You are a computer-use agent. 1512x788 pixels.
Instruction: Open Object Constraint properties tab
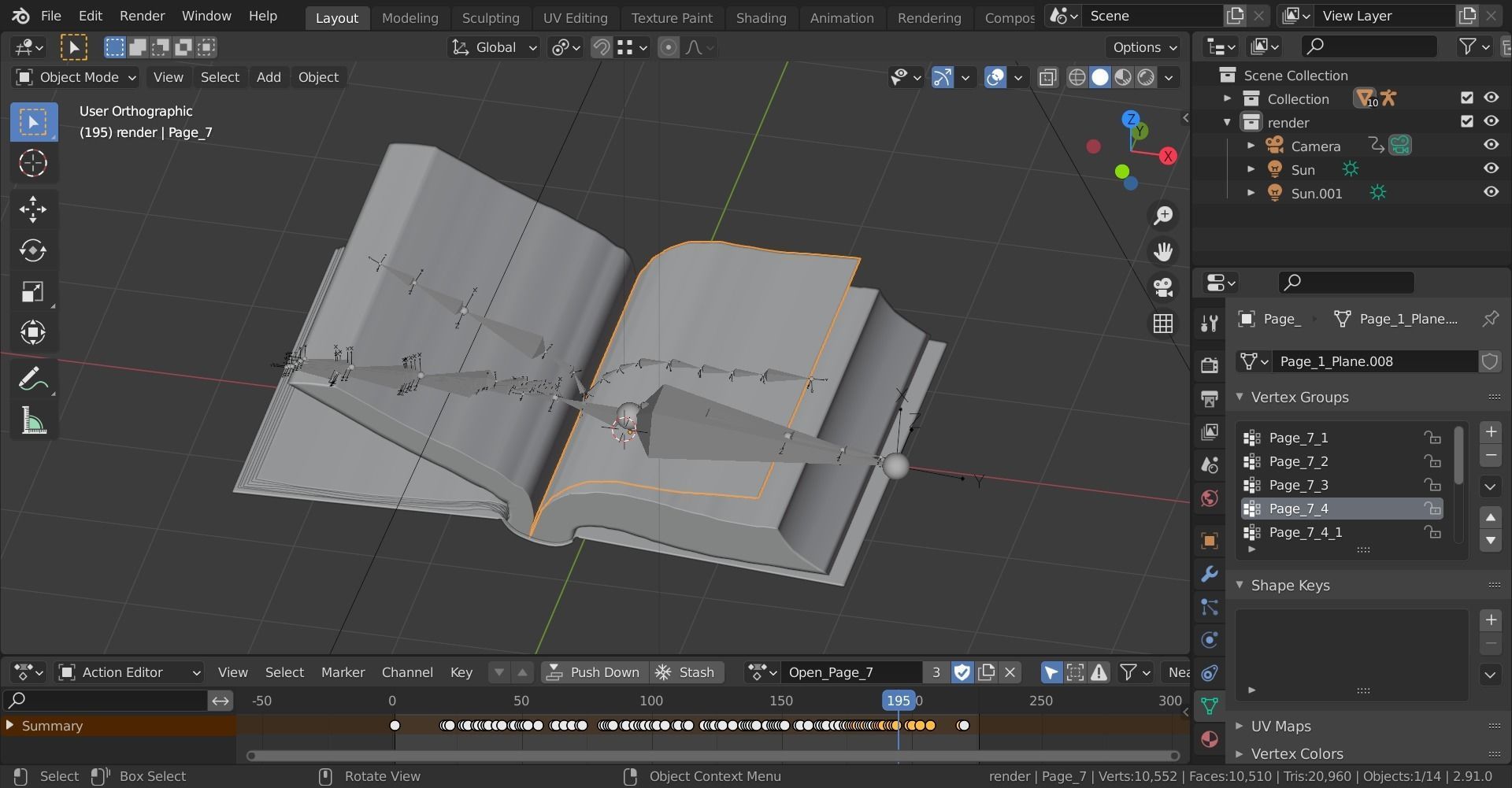1210,673
